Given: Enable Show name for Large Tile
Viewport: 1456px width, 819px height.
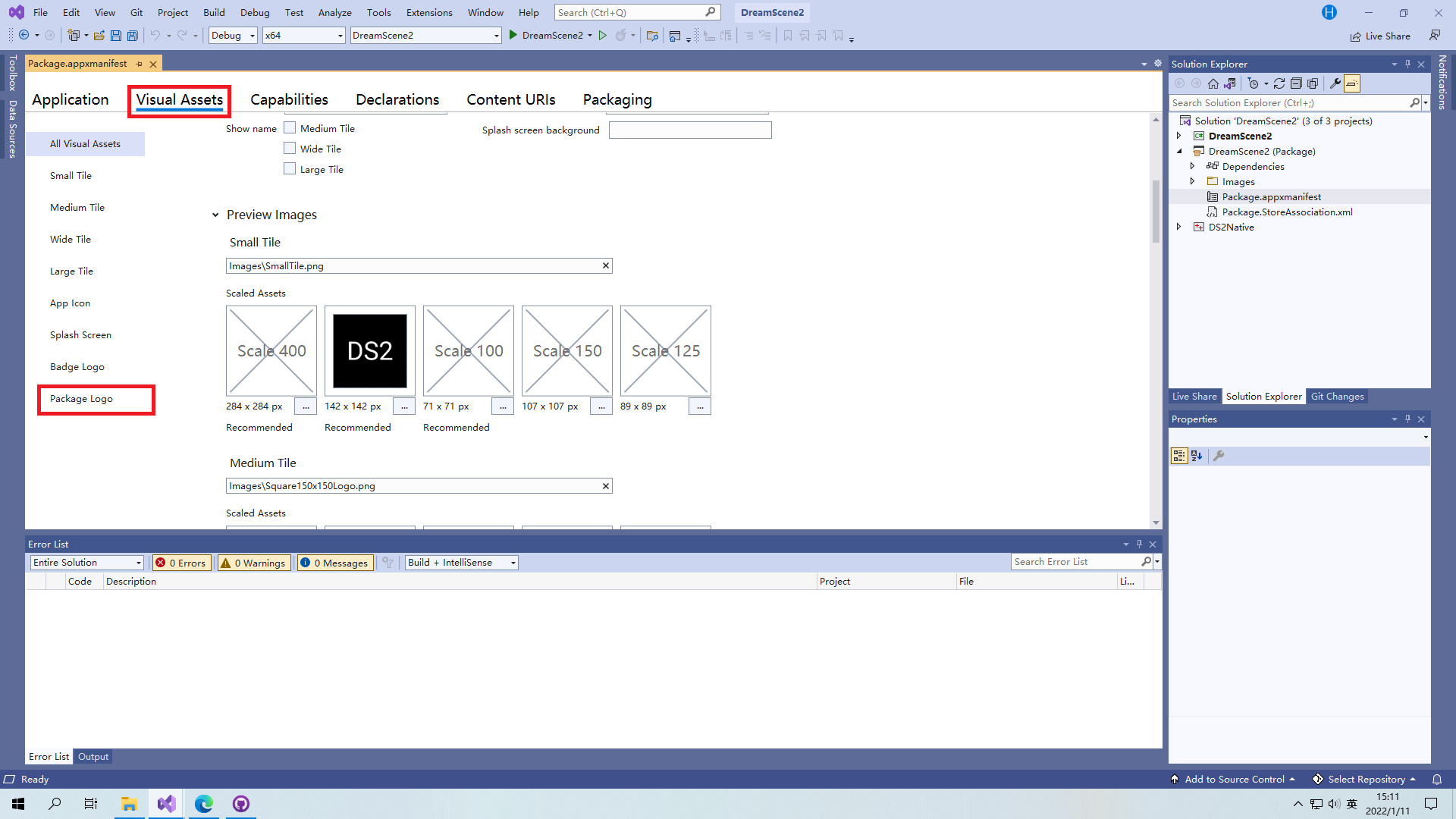Looking at the screenshot, I should pos(289,168).
